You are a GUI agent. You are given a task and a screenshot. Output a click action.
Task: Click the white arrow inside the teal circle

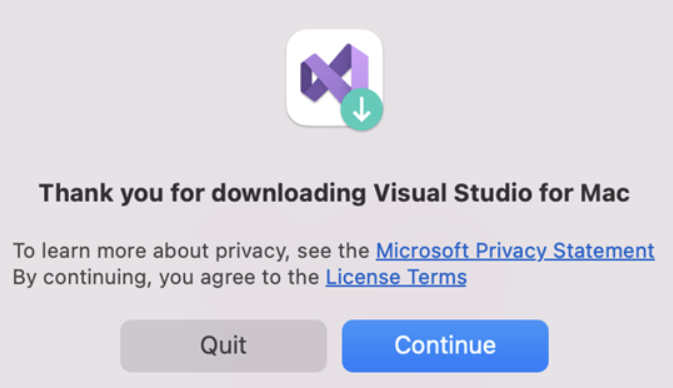(x=361, y=110)
